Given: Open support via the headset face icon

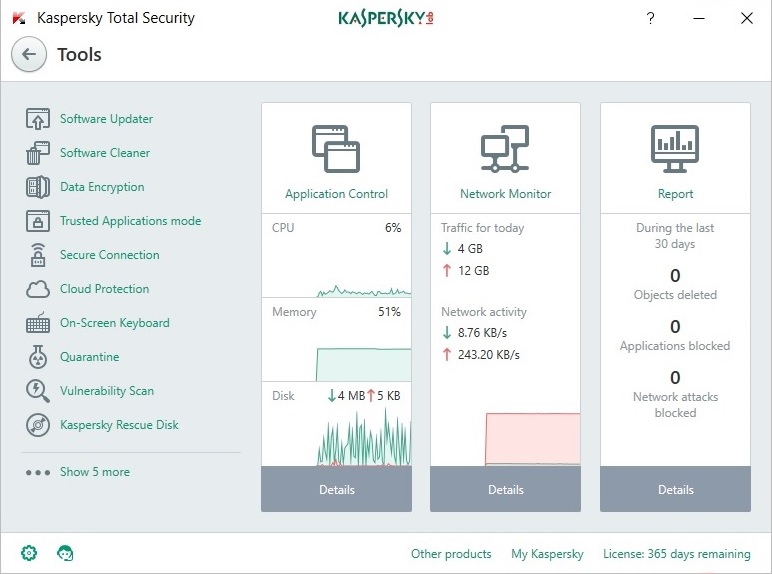Looking at the screenshot, I should (65, 553).
